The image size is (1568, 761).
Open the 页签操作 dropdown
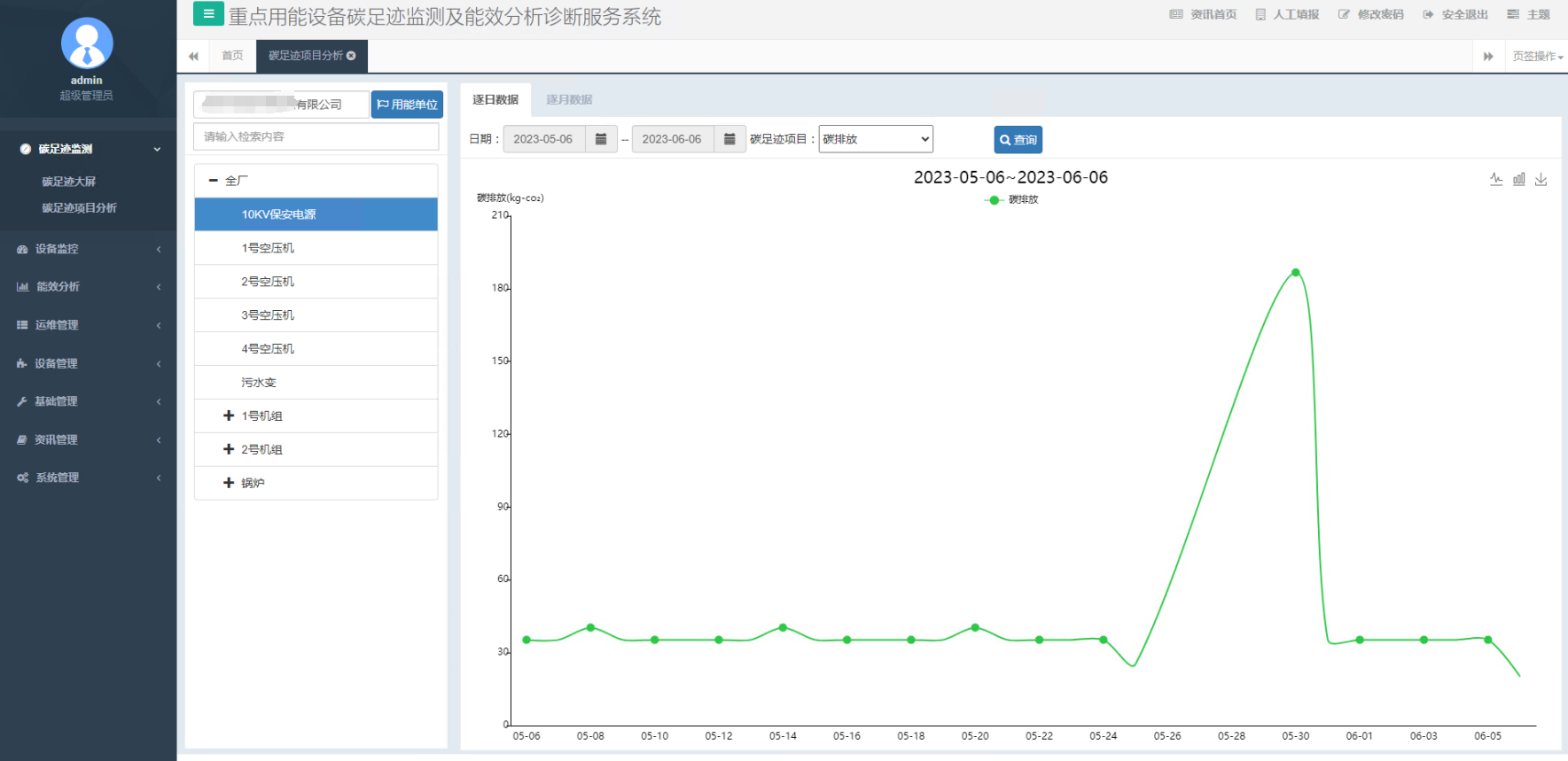pyautogui.click(x=1538, y=56)
